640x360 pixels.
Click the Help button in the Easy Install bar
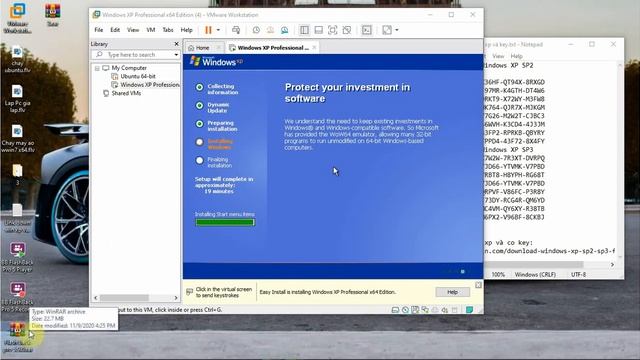pos(452,292)
